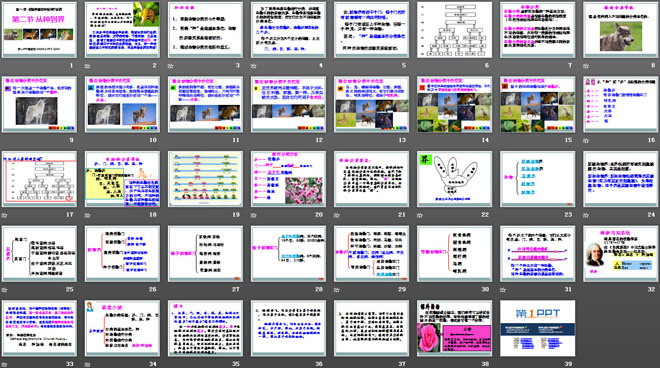
Task: Select slide 30 thumbnail
Action: (x=455, y=253)
